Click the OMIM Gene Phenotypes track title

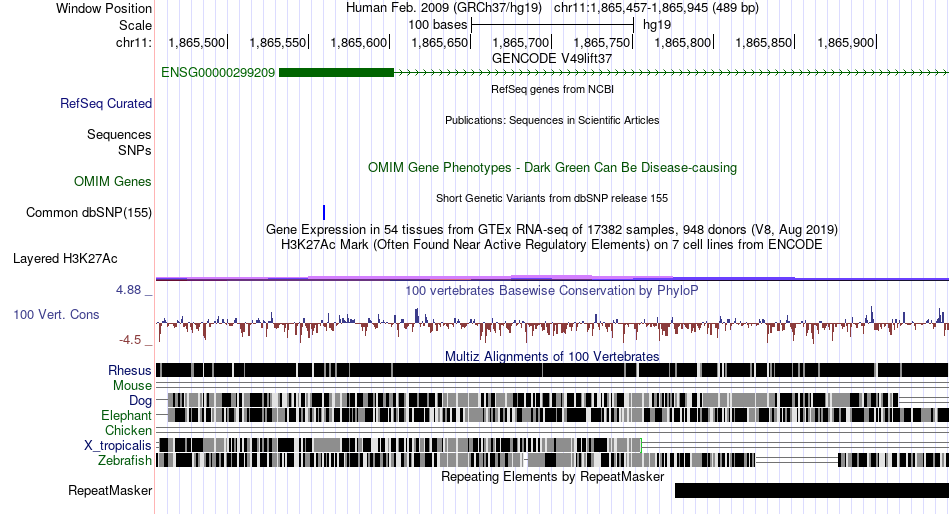(552, 167)
